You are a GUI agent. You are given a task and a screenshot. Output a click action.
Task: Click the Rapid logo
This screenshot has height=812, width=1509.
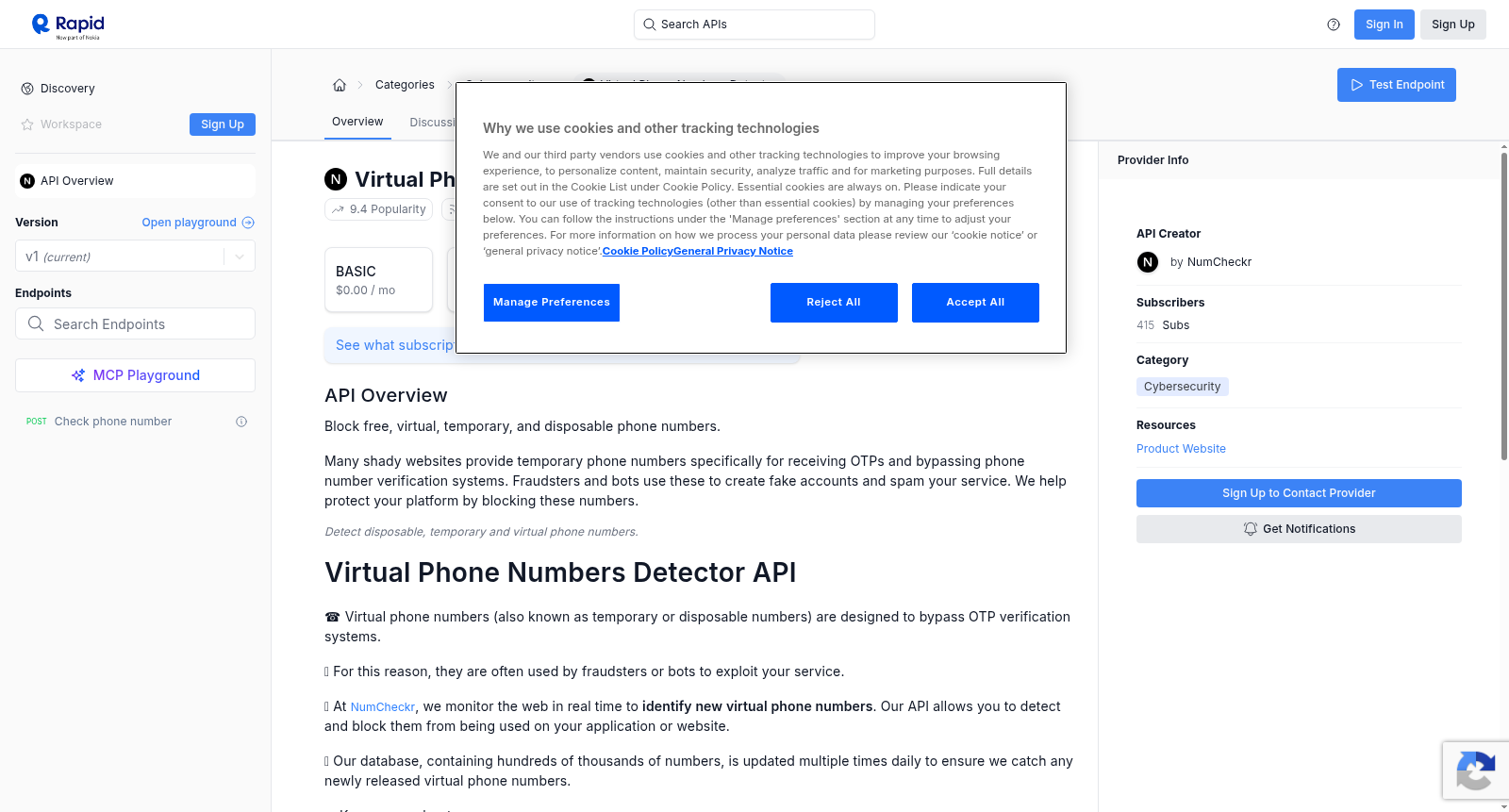[68, 25]
